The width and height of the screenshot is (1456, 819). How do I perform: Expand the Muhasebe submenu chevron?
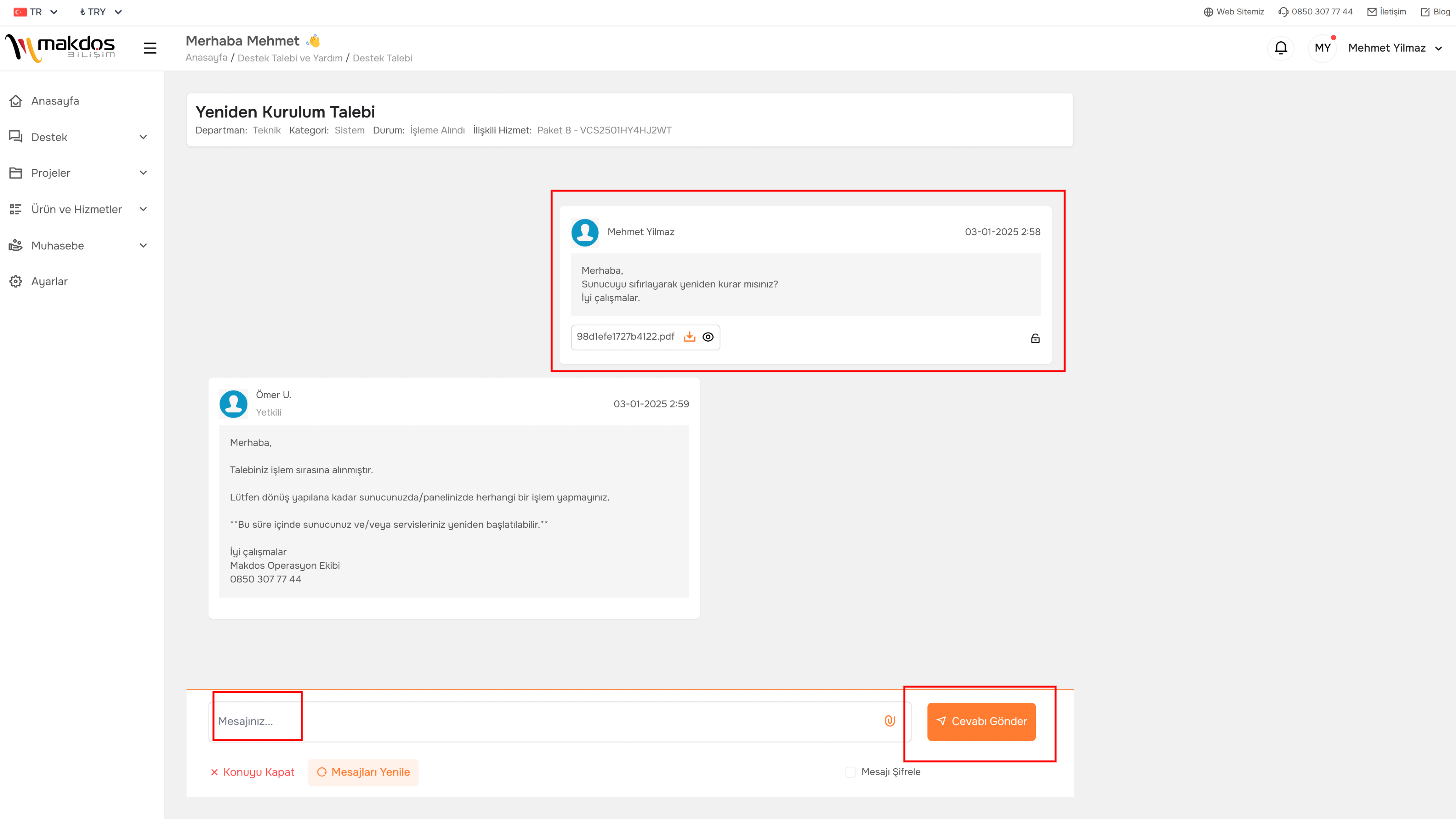(144, 245)
